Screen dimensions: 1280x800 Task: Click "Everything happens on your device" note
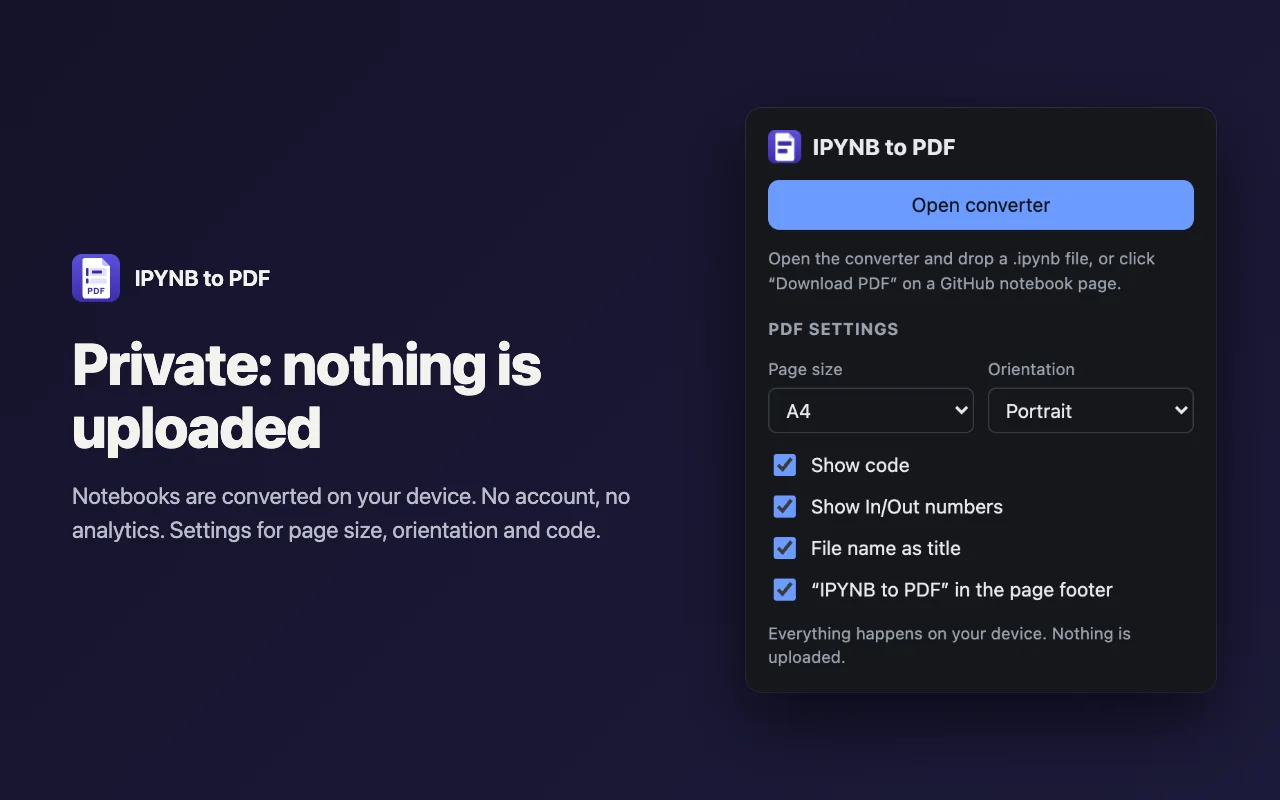coord(949,645)
